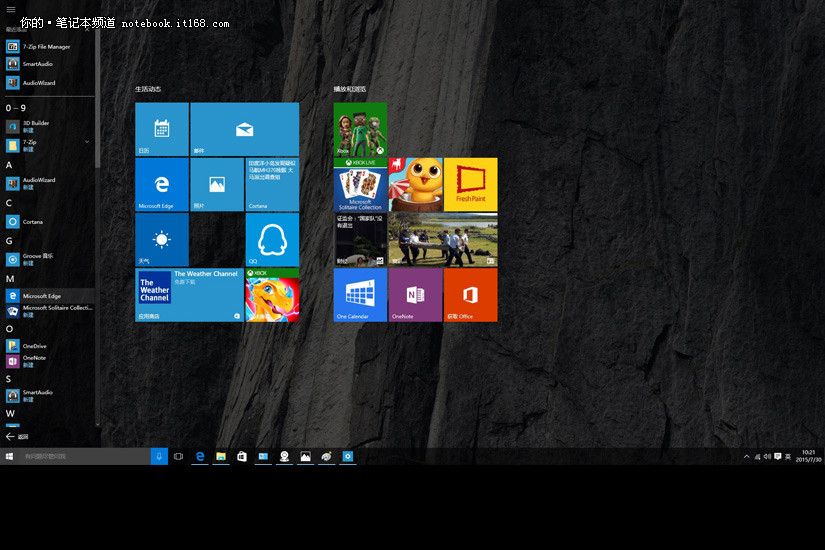
Task: Open the Calendar (日历) live tile
Action: pos(162,129)
